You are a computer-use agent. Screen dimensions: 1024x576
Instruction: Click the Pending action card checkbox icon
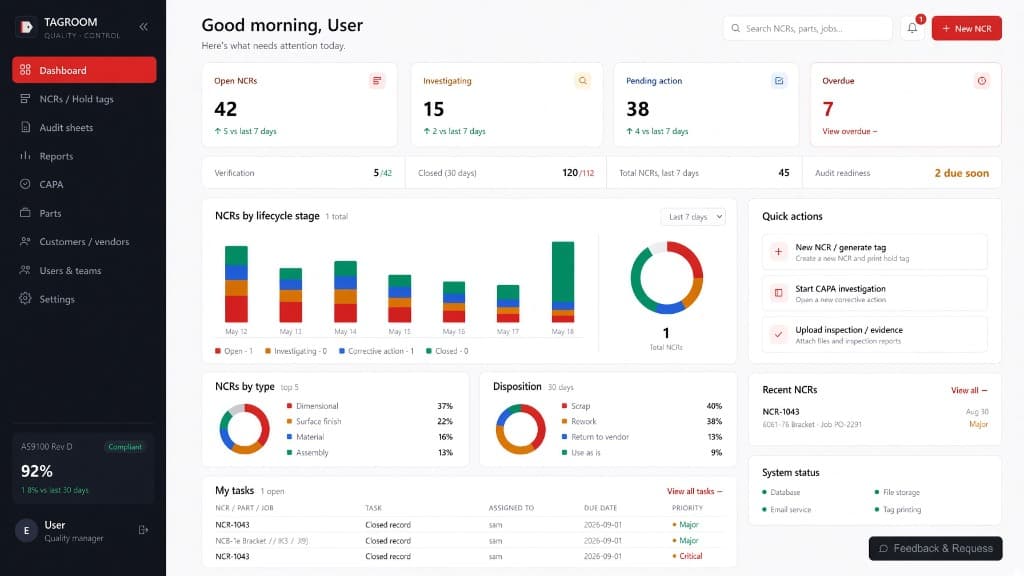point(779,81)
